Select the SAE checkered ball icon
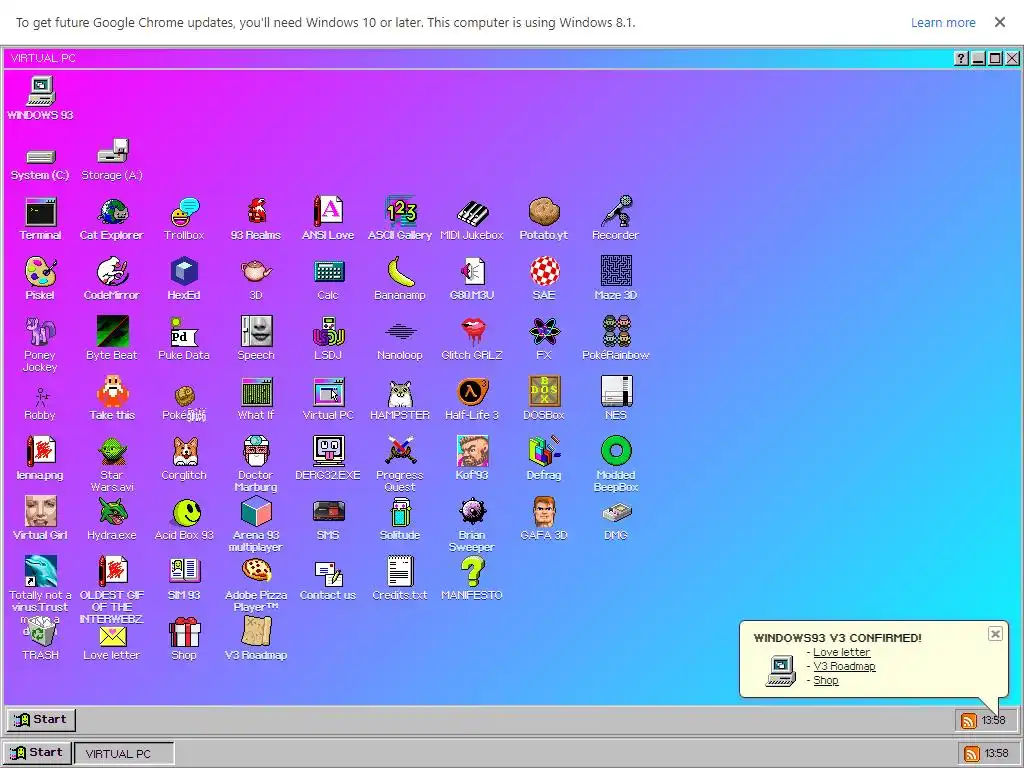Viewport: 1024px width, 768px height. (544, 279)
